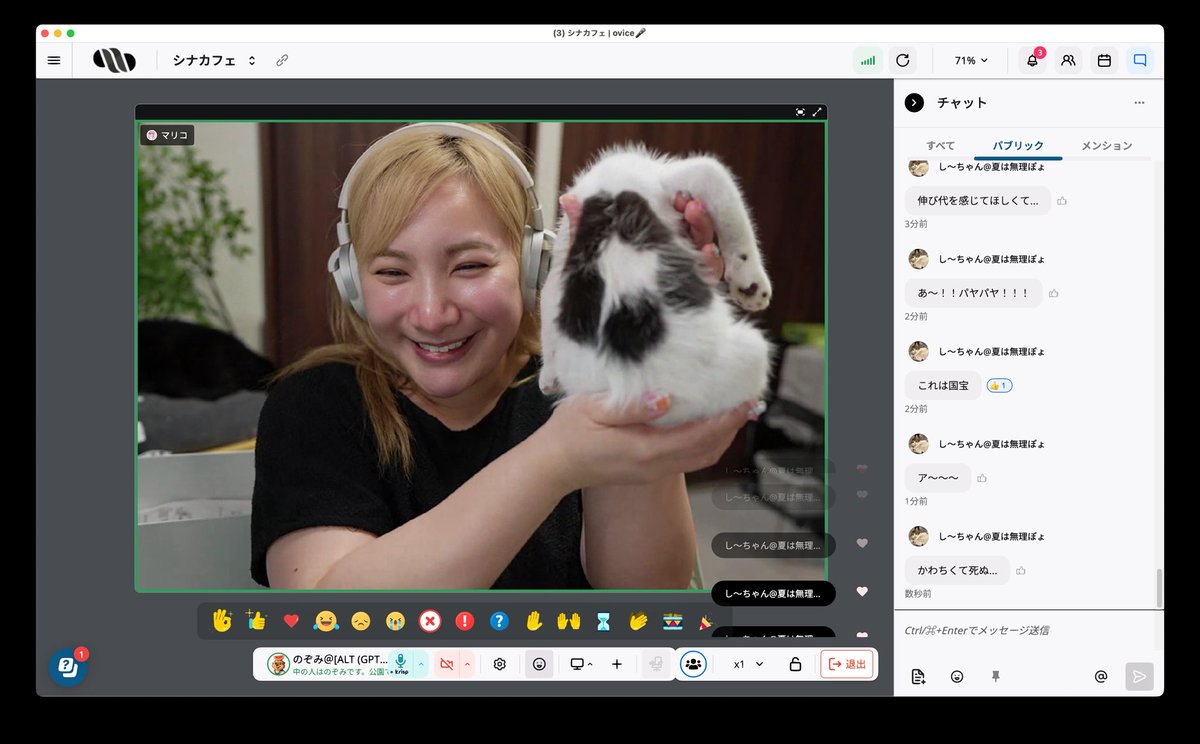Toggle the microphone with krisp button
The image size is (1200, 744).
(400, 664)
